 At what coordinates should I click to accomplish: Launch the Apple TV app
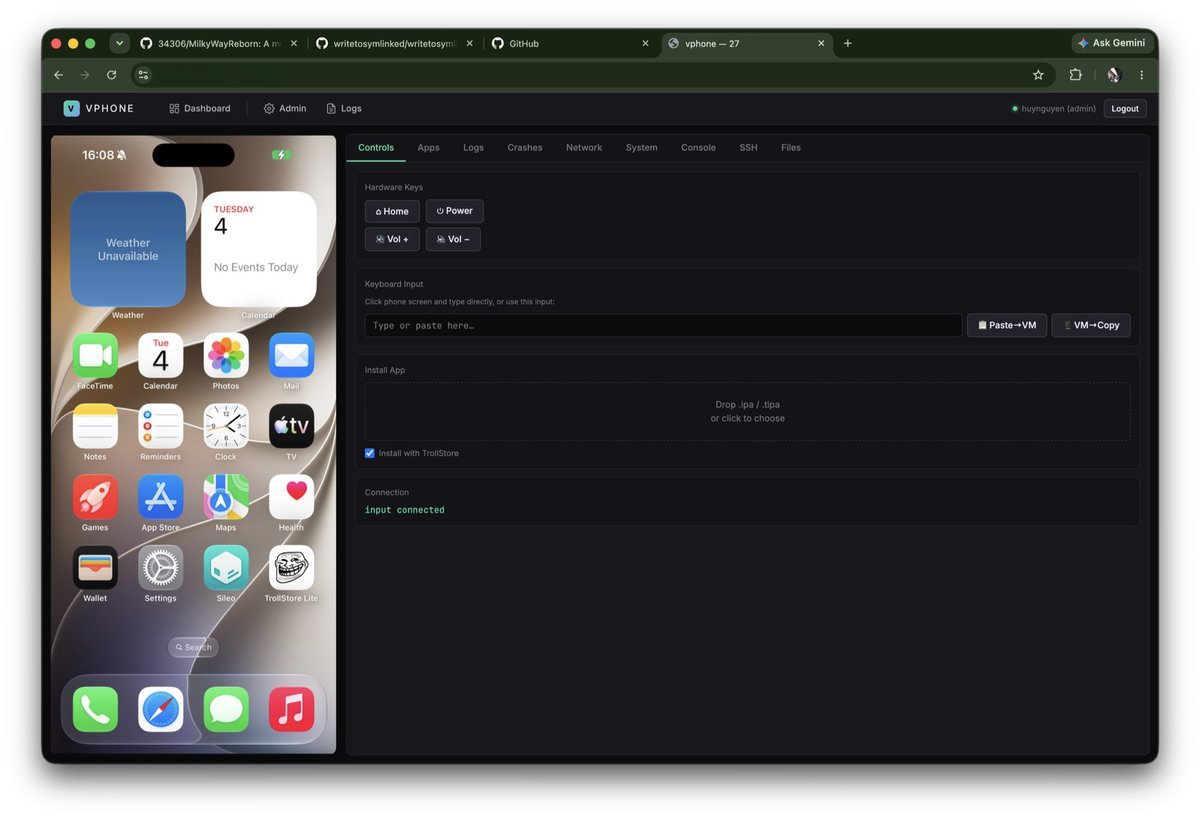point(291,426)
